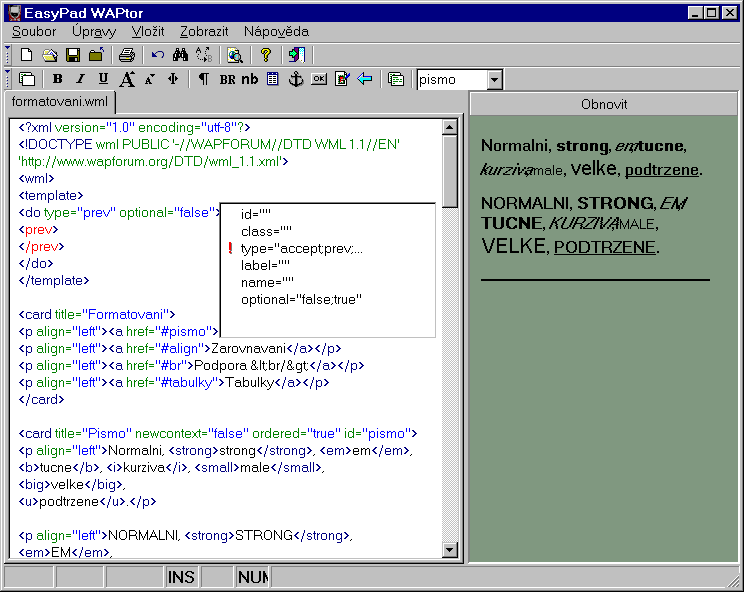
Task: Click the editor vertical scrollbar thumb
Action: [x=449, y=171]
